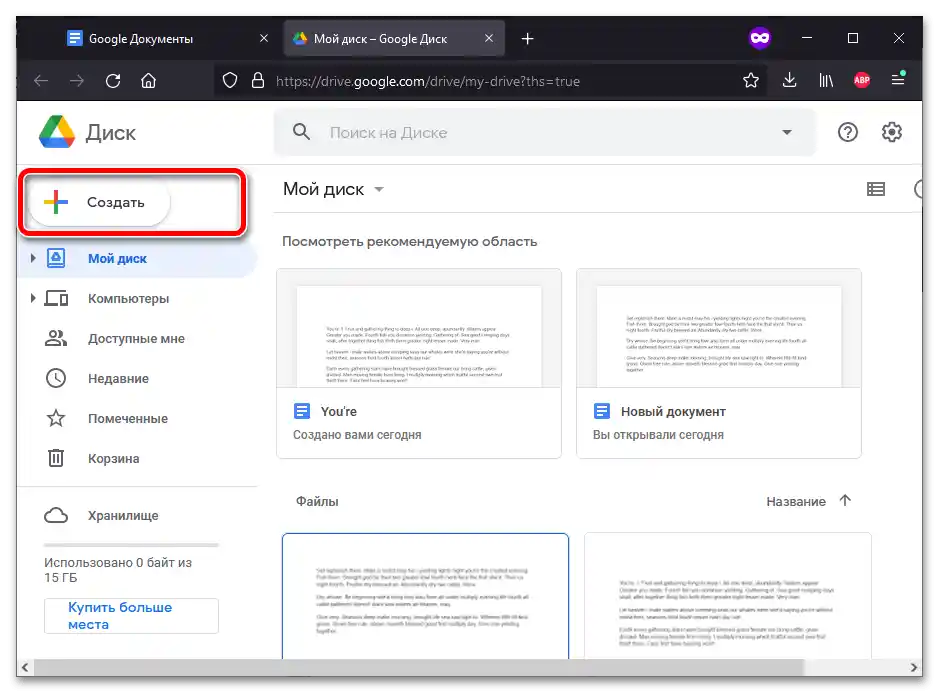Open the browser downloads icon
Viewport: 939px width, 693px height.
[789, 80]
